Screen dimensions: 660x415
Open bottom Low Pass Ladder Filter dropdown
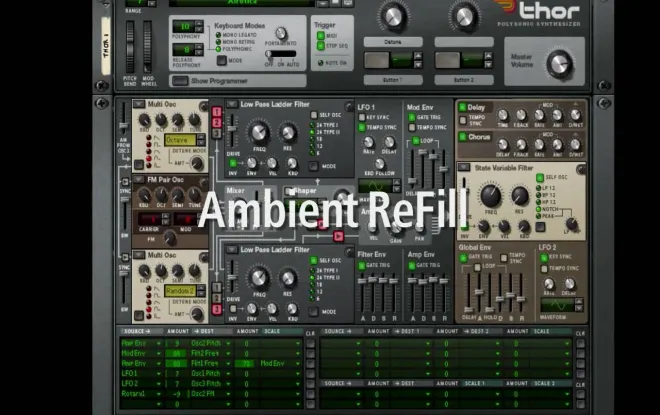pyautogui.click(x=232, y=250)
